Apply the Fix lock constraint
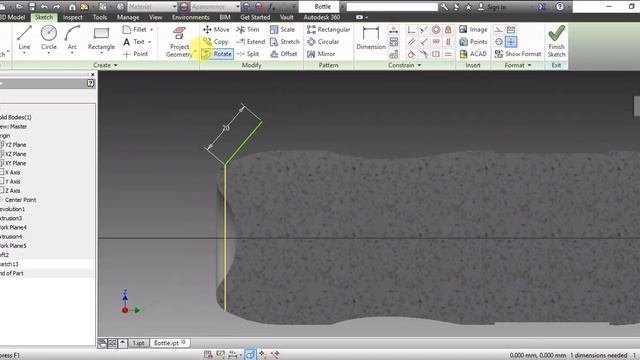Image resolution: width=640 pixels, height=360 pixels. coord(448,29)
